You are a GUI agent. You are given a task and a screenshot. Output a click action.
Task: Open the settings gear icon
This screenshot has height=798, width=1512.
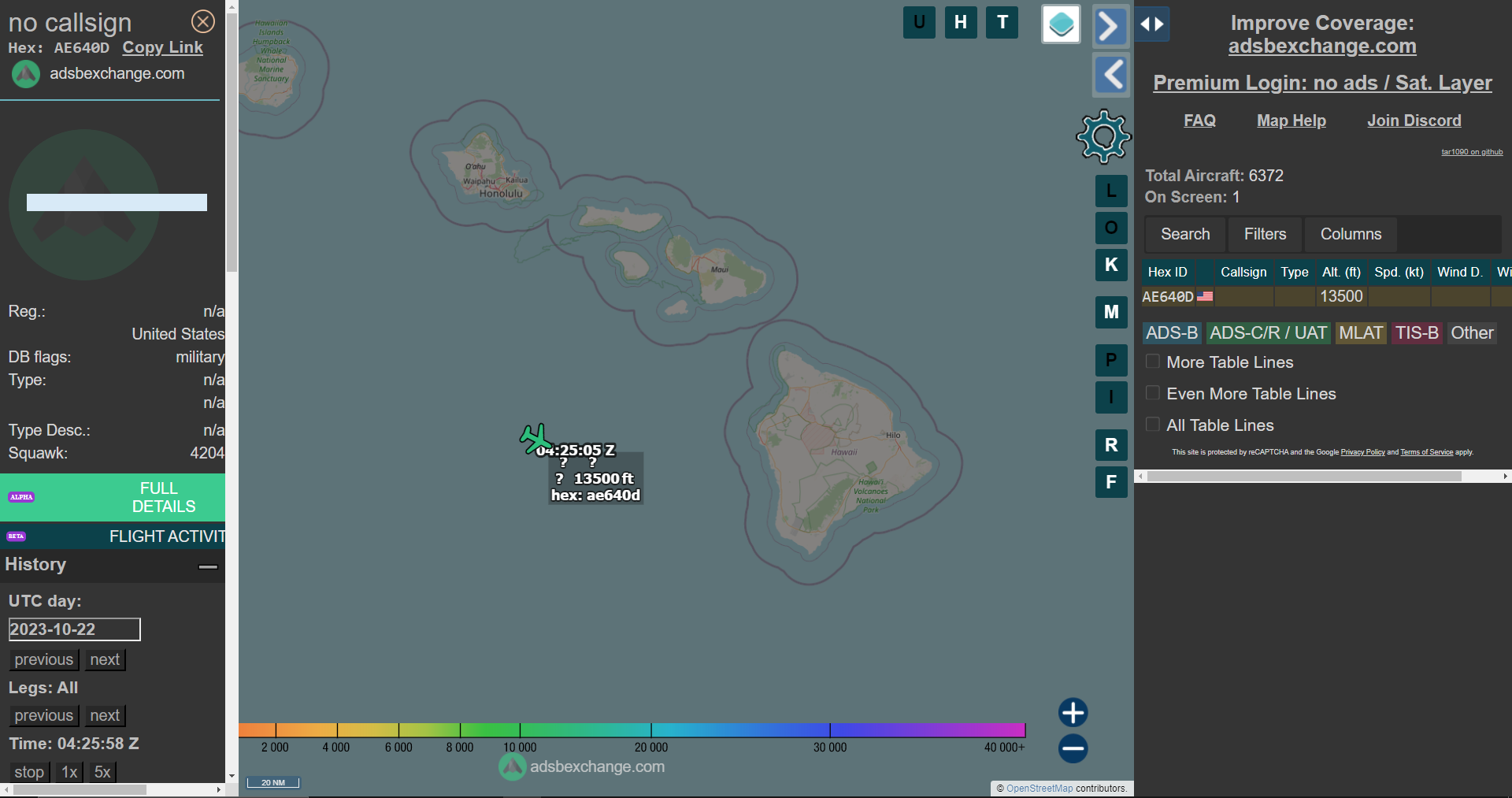[x=1103, y=136]
